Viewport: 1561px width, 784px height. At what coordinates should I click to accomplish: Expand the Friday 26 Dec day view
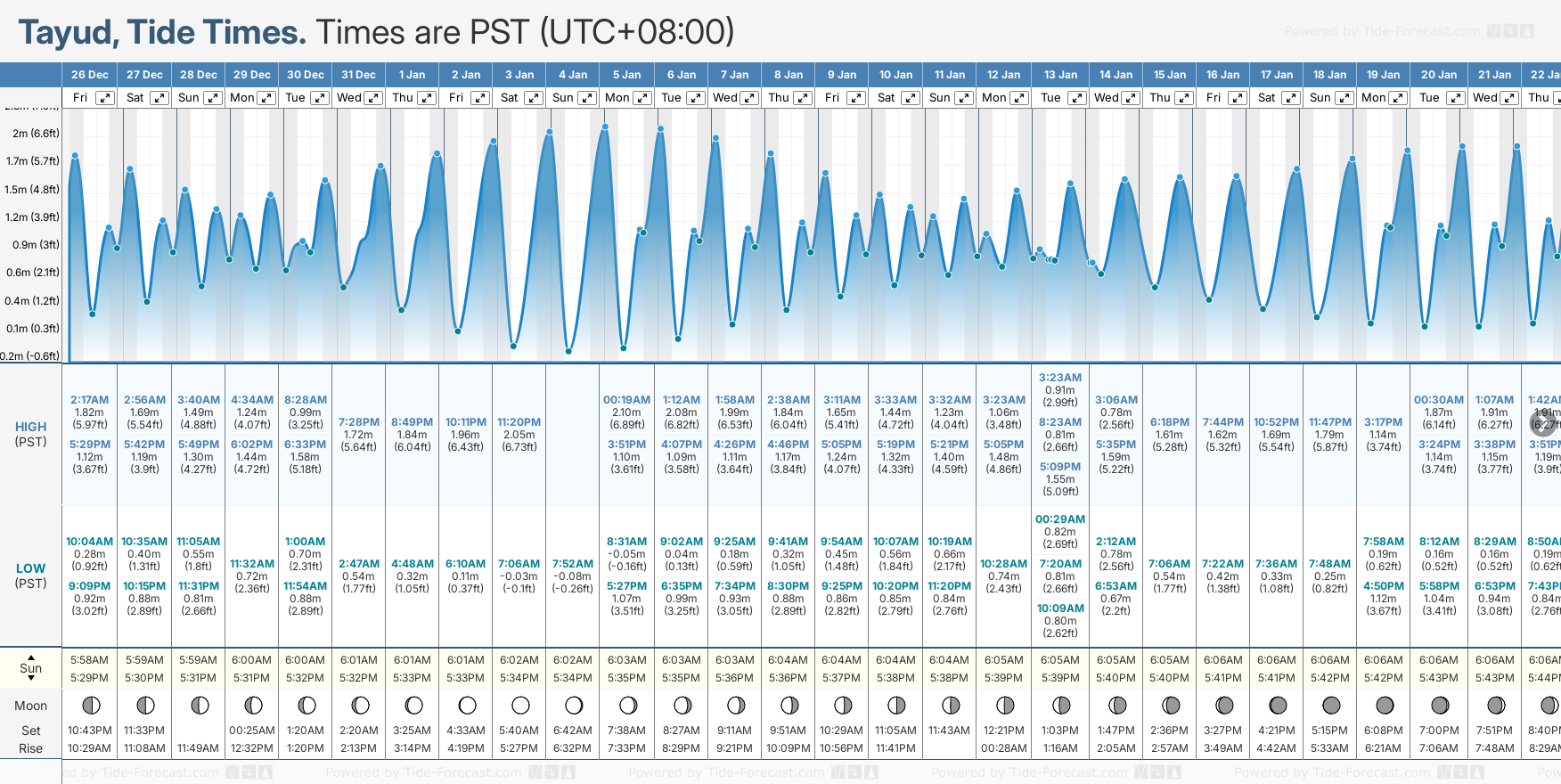tap(105, 98)
